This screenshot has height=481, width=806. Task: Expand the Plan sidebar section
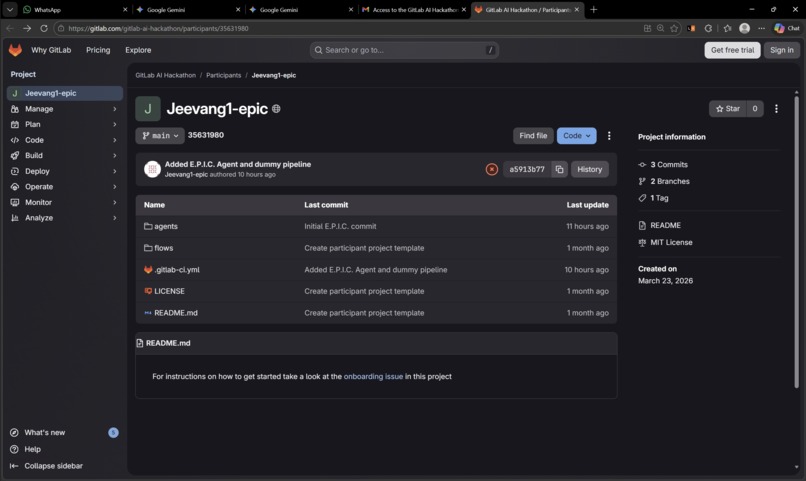pyautogui.click(x=65, y=124)
